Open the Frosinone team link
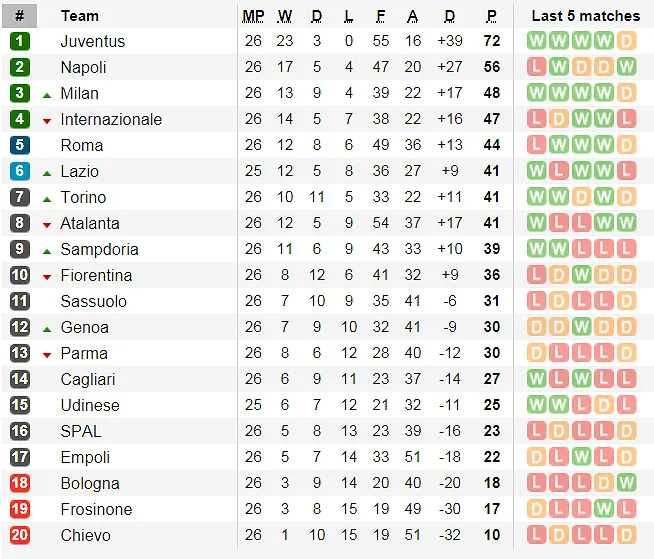Screen dimensions: 654x559 click(96, 509)
